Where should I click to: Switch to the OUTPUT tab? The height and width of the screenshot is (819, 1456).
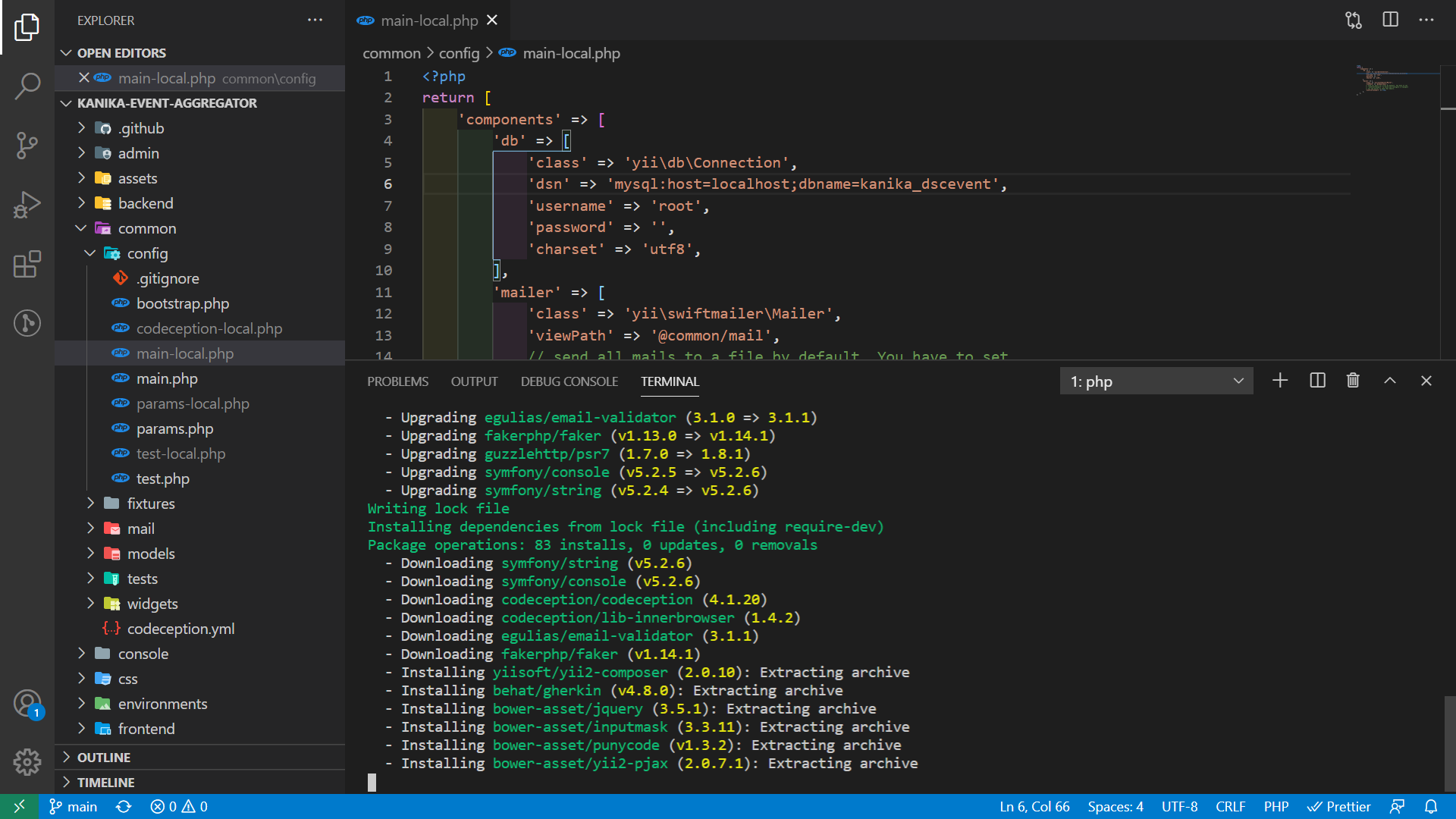[474, 381]
